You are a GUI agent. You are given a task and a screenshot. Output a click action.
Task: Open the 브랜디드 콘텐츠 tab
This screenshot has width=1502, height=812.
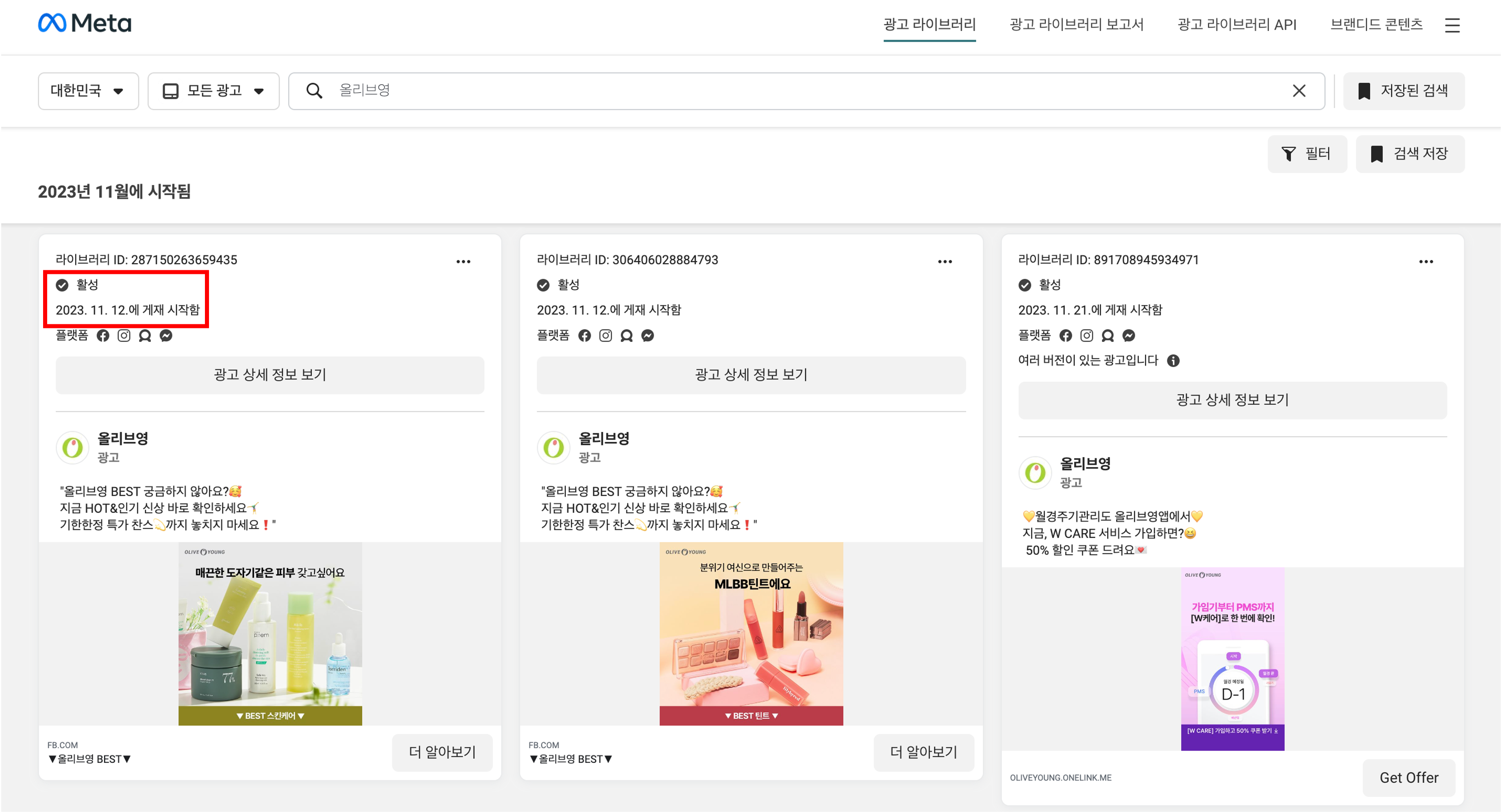1376,24
